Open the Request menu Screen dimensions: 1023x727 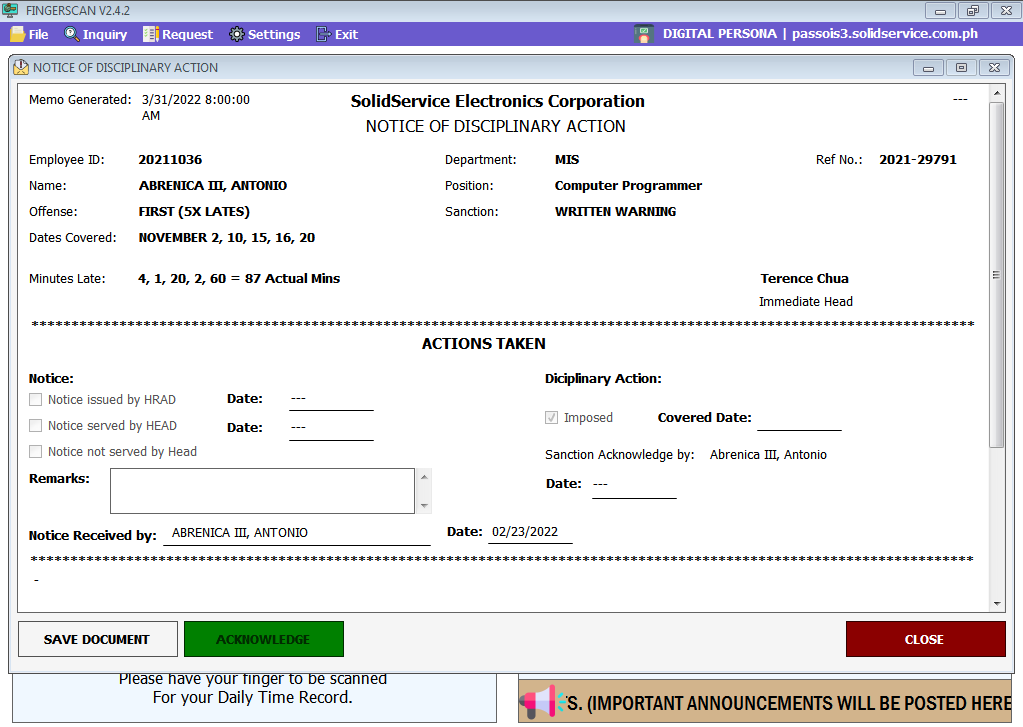(178, 34)
